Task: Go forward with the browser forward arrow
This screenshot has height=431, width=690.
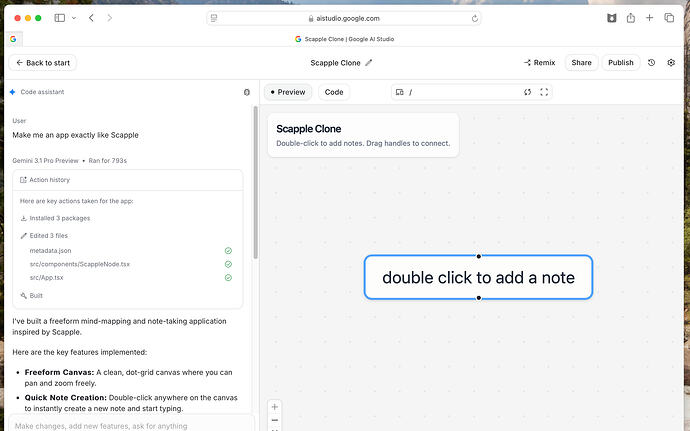Action: tap(110, 18)
